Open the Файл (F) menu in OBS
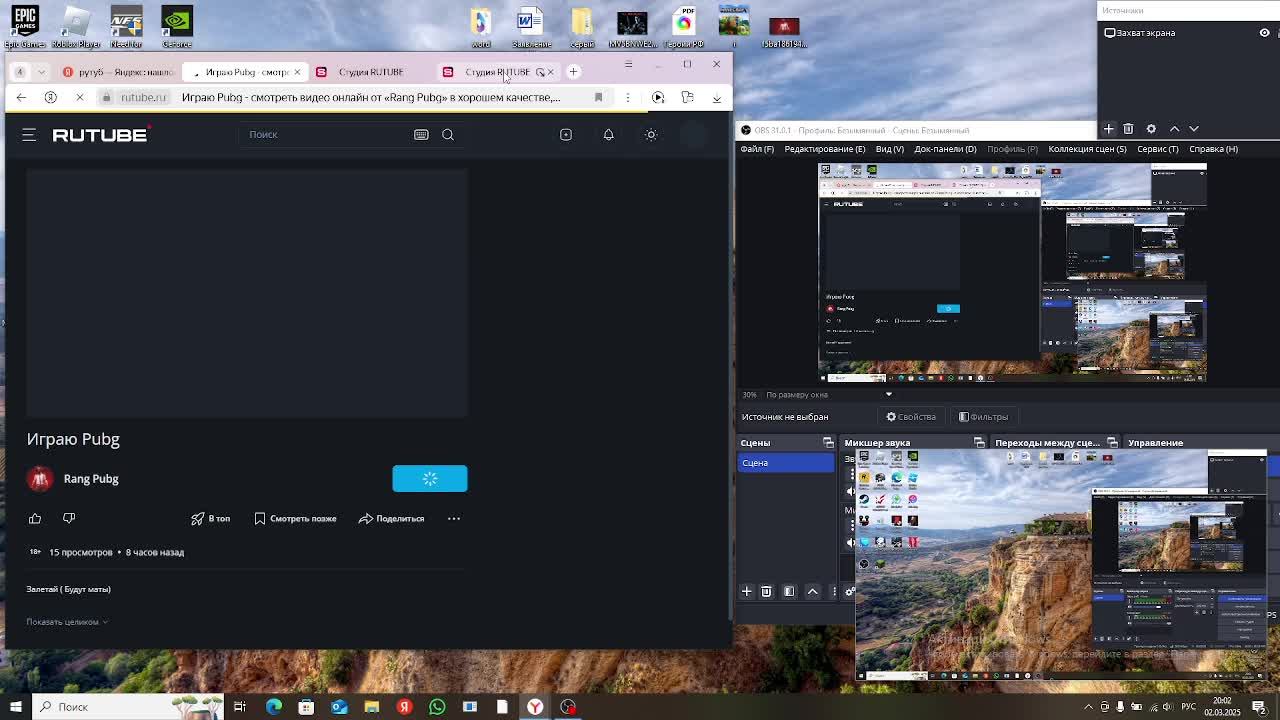Image resolution: width=1280 pixels, height=720 pixels. 757,149
